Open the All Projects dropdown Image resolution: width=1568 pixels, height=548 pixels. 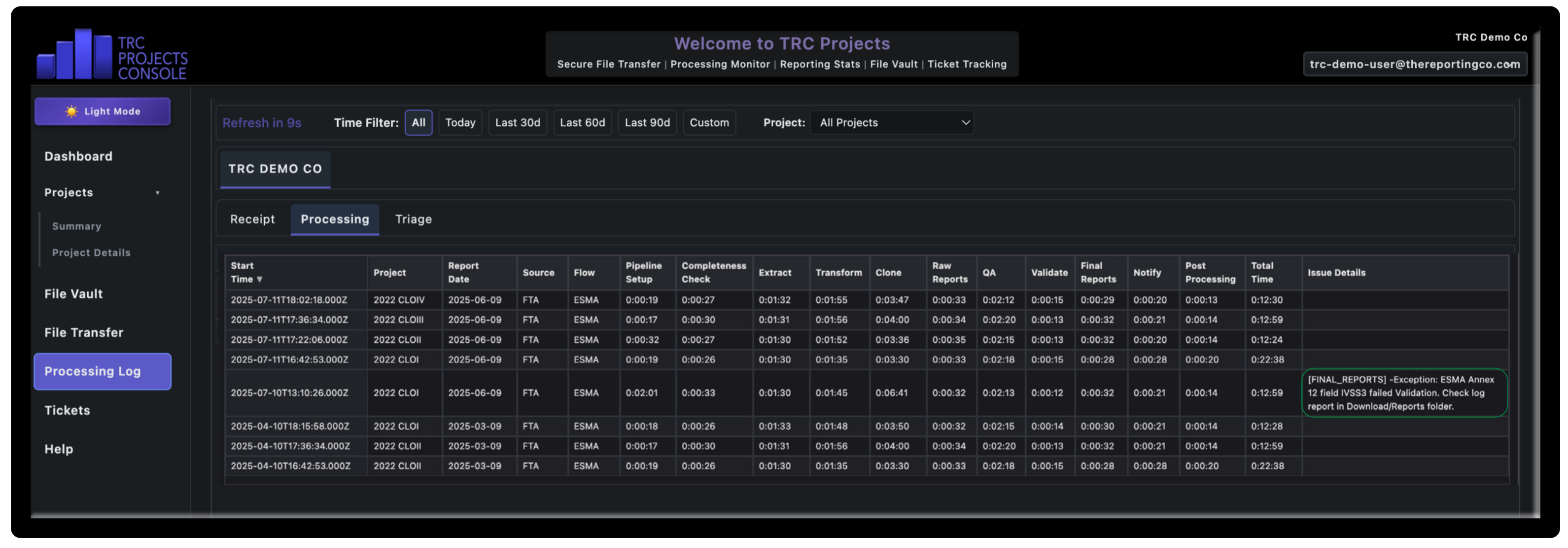point(892,122)
